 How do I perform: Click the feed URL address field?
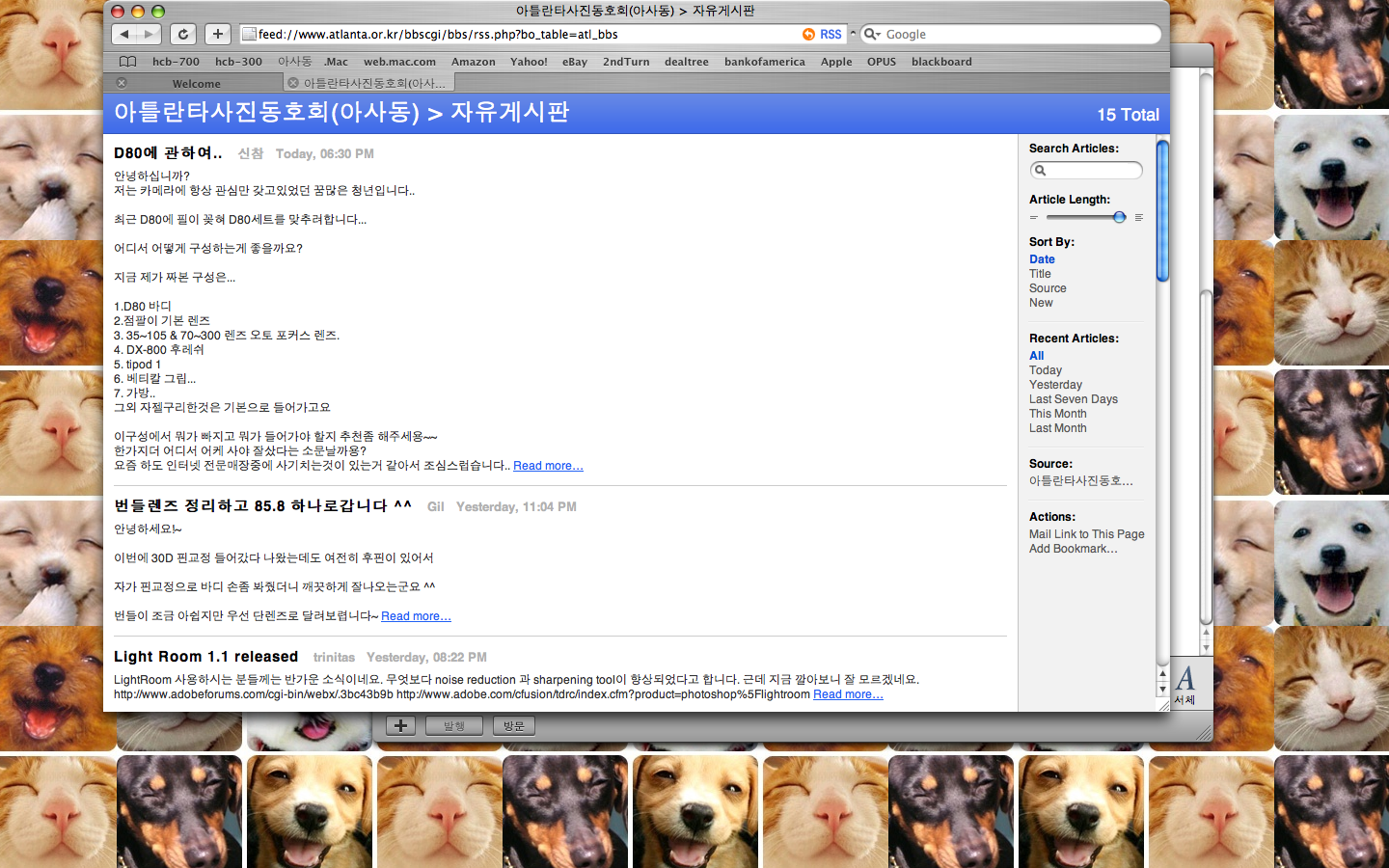[521, 34]
